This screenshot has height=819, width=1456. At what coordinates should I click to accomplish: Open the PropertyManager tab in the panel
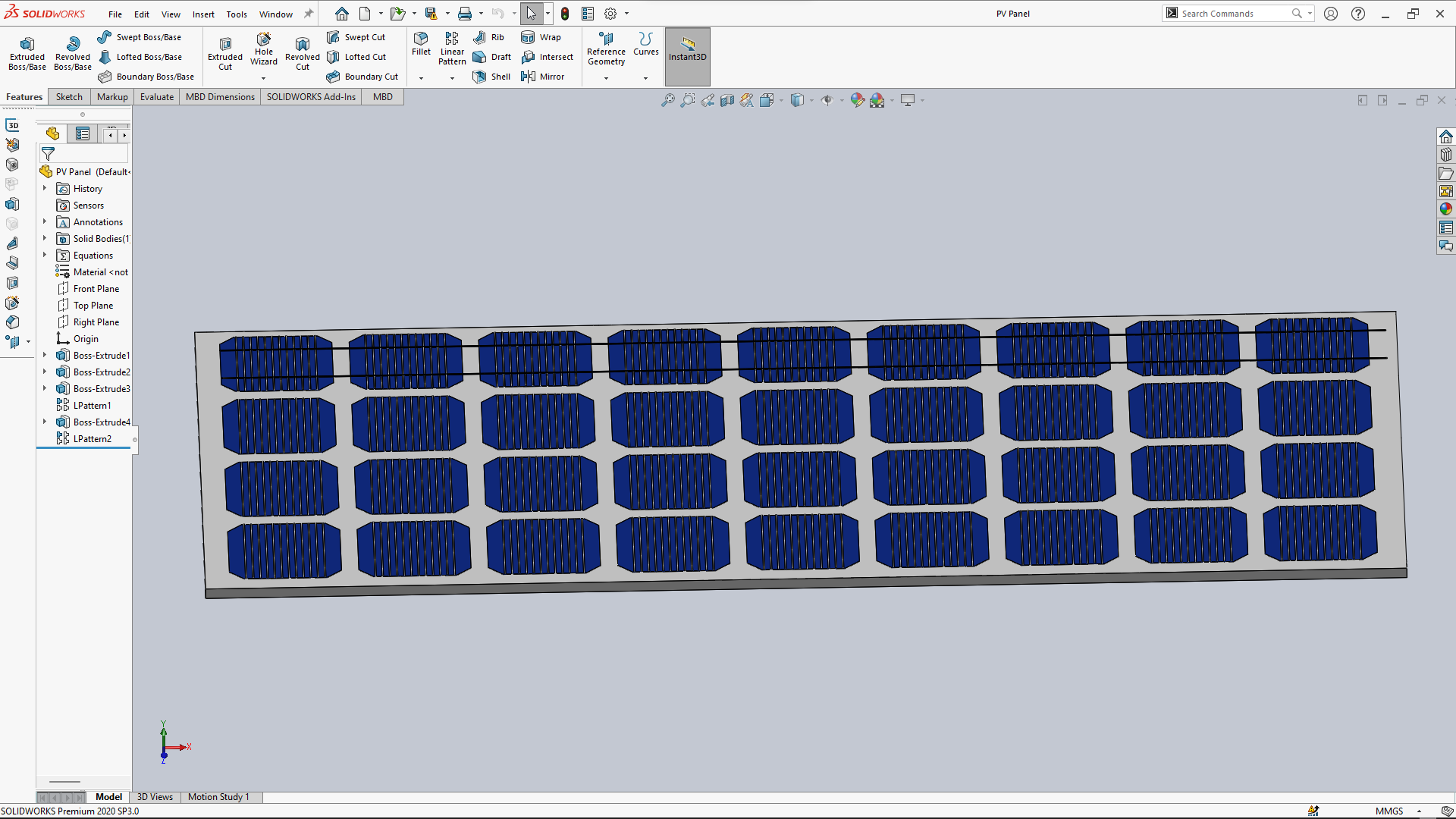point(83,134)
